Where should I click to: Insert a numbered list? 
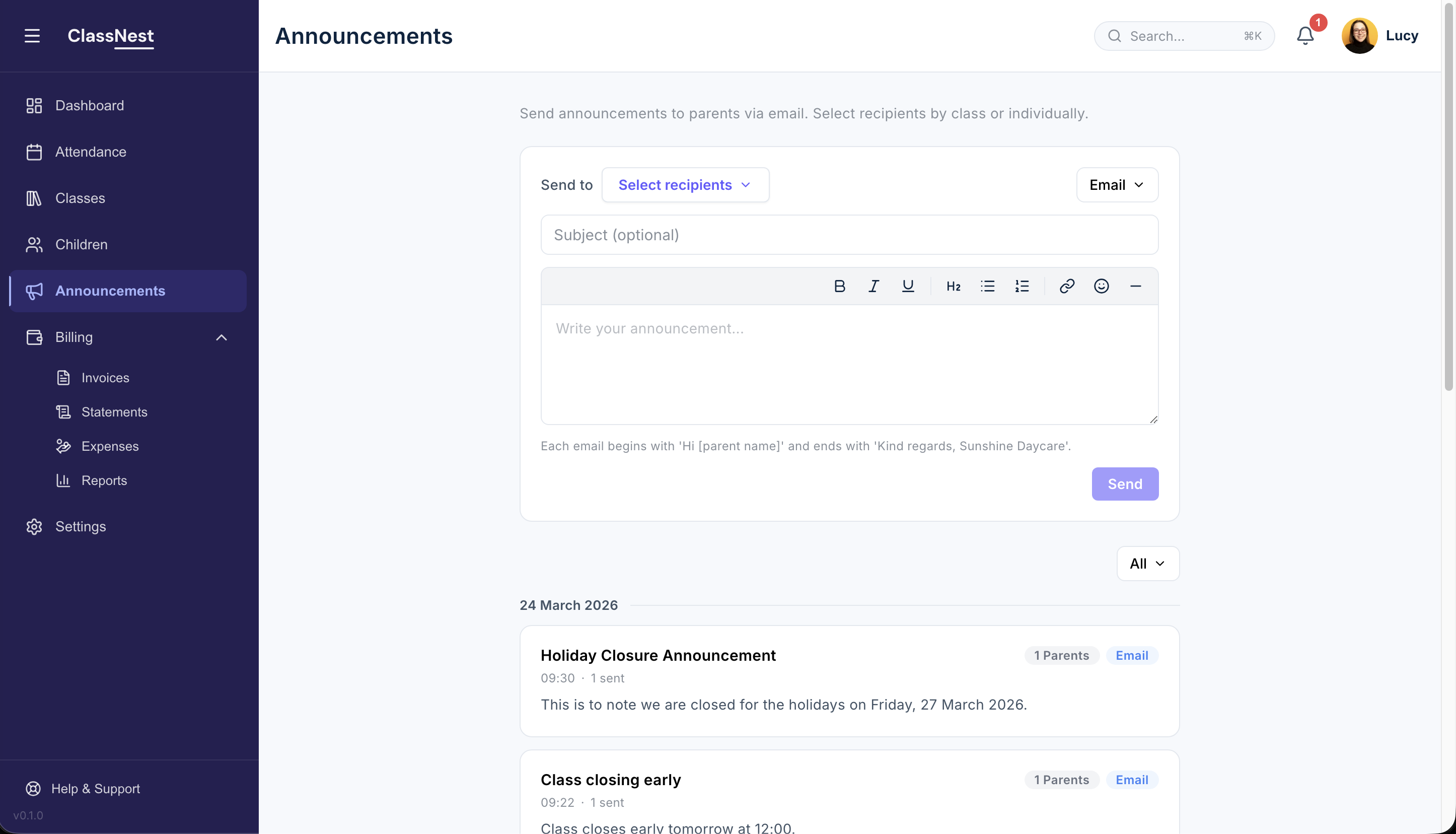tap(1022, 287)
